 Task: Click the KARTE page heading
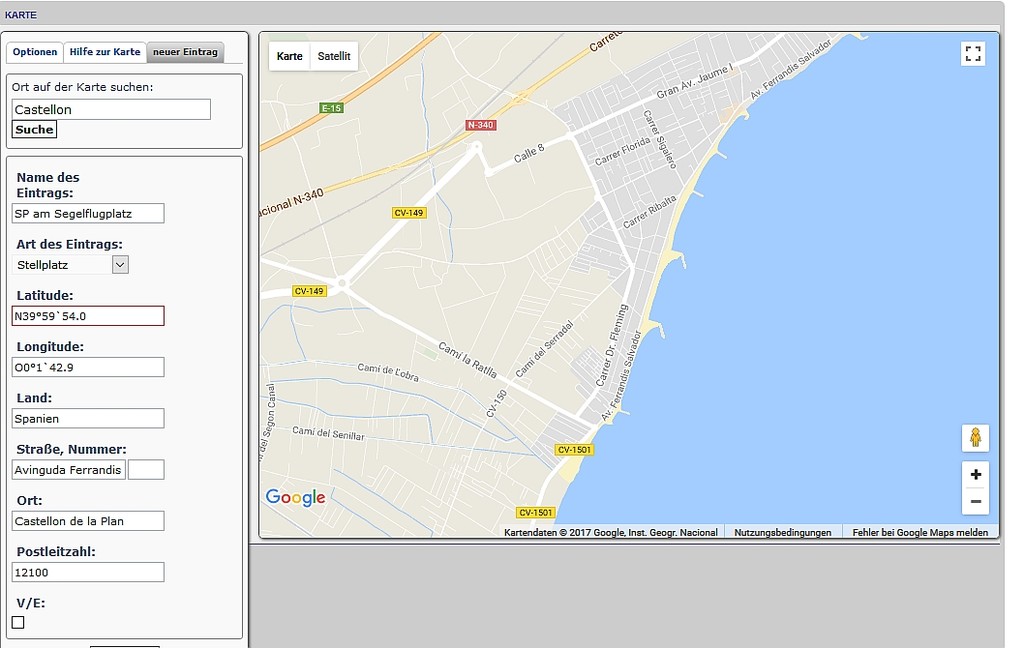point(21,14)
